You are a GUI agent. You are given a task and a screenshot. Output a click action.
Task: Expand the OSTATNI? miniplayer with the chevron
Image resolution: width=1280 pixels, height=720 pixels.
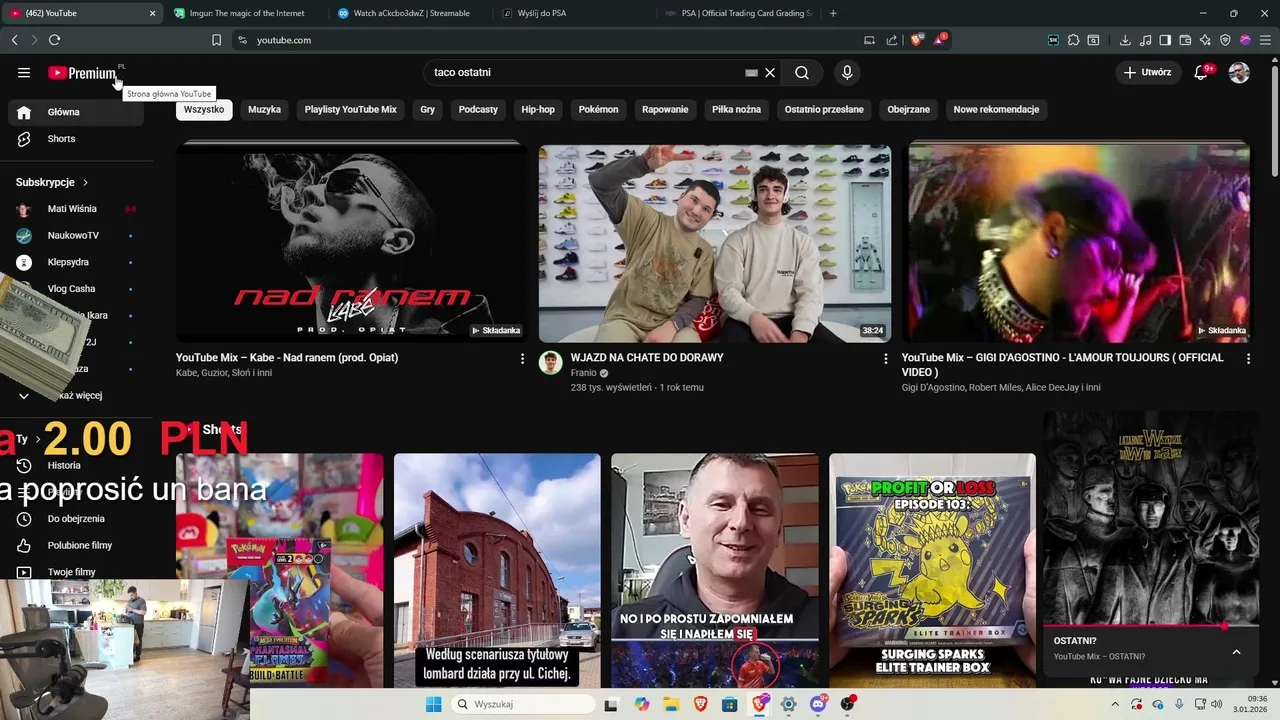[1236, 652]
